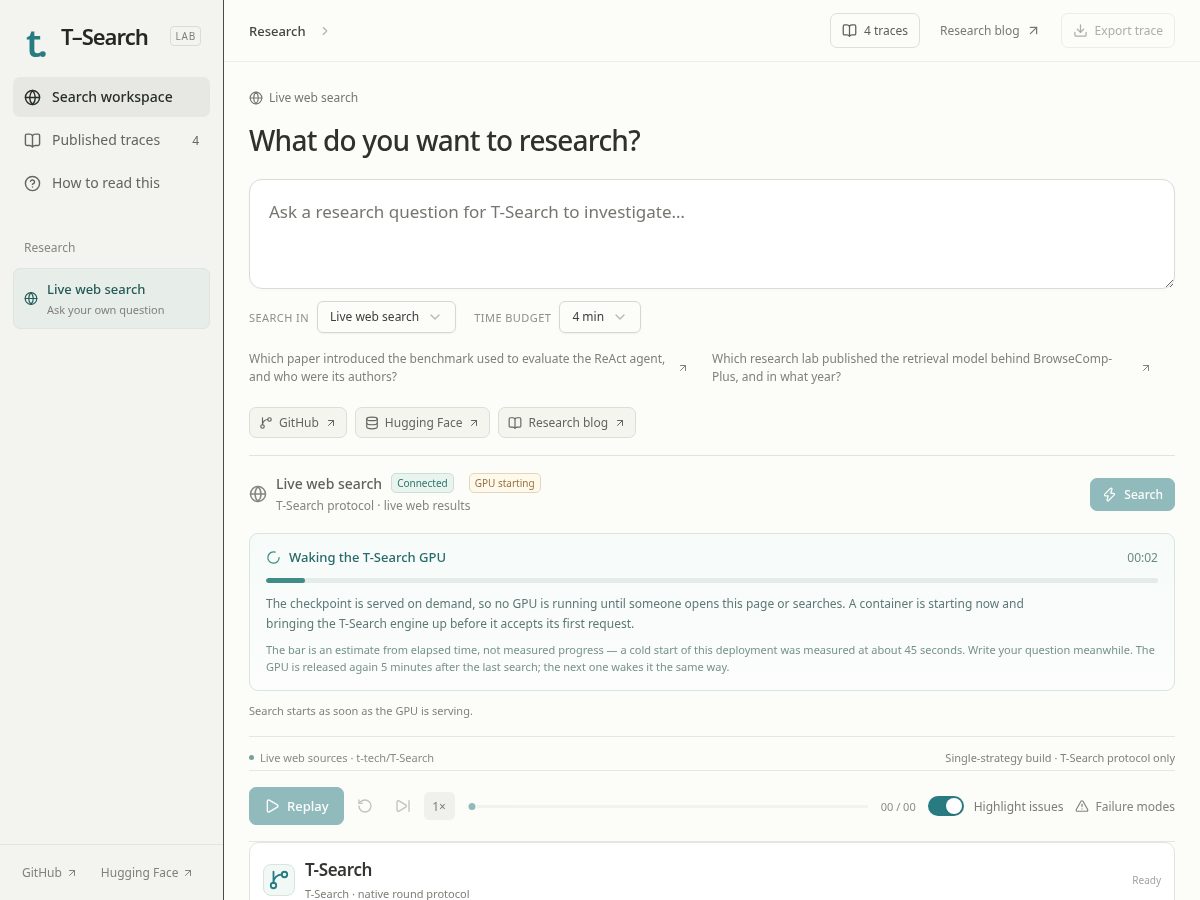The height and width of the screenshot is (900, 1200).
Task: Click the replay timeline slider
Action: coord(669,806)
